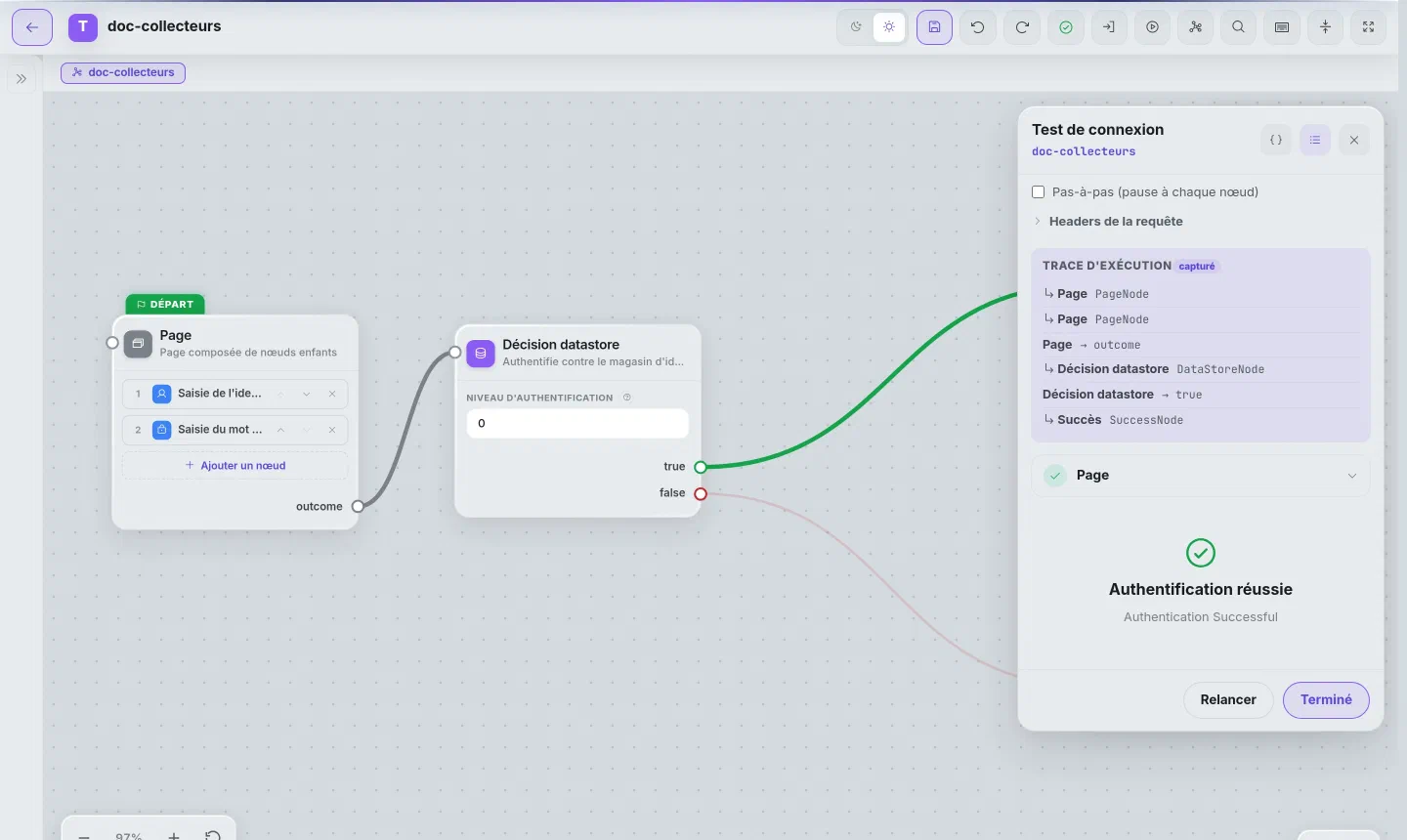Click Ajouter un nœud in Page
1407x840 pixels.
(235, 466)
